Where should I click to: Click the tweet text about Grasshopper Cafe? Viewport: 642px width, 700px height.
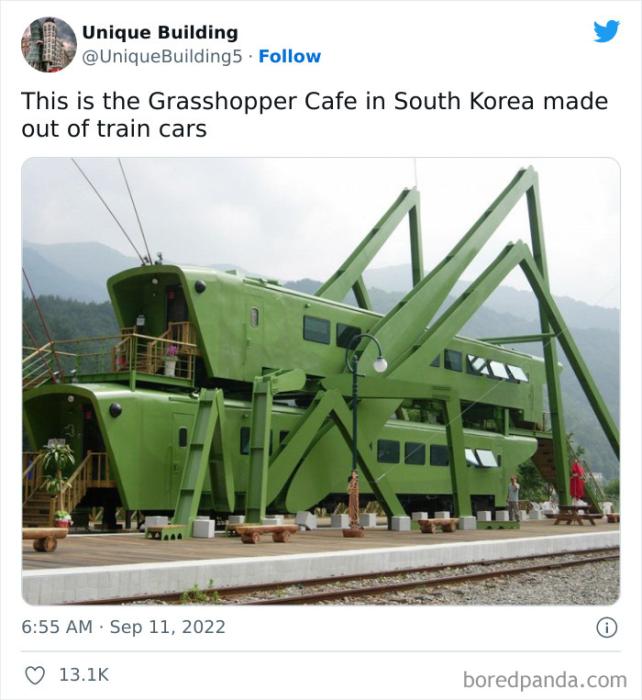(315, 115)
